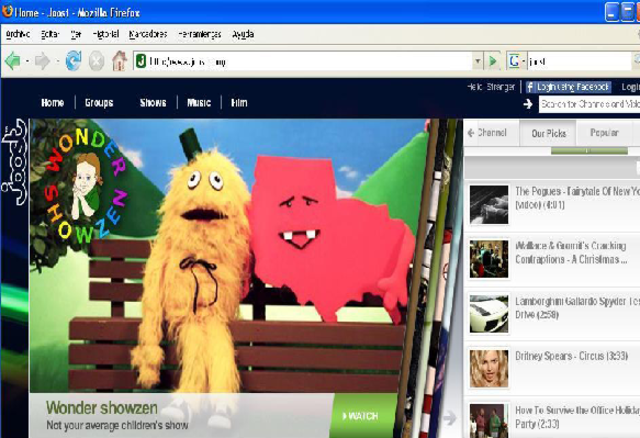
Task: Reload the page with the refresh icon
Action: click(x=73, y=61)
